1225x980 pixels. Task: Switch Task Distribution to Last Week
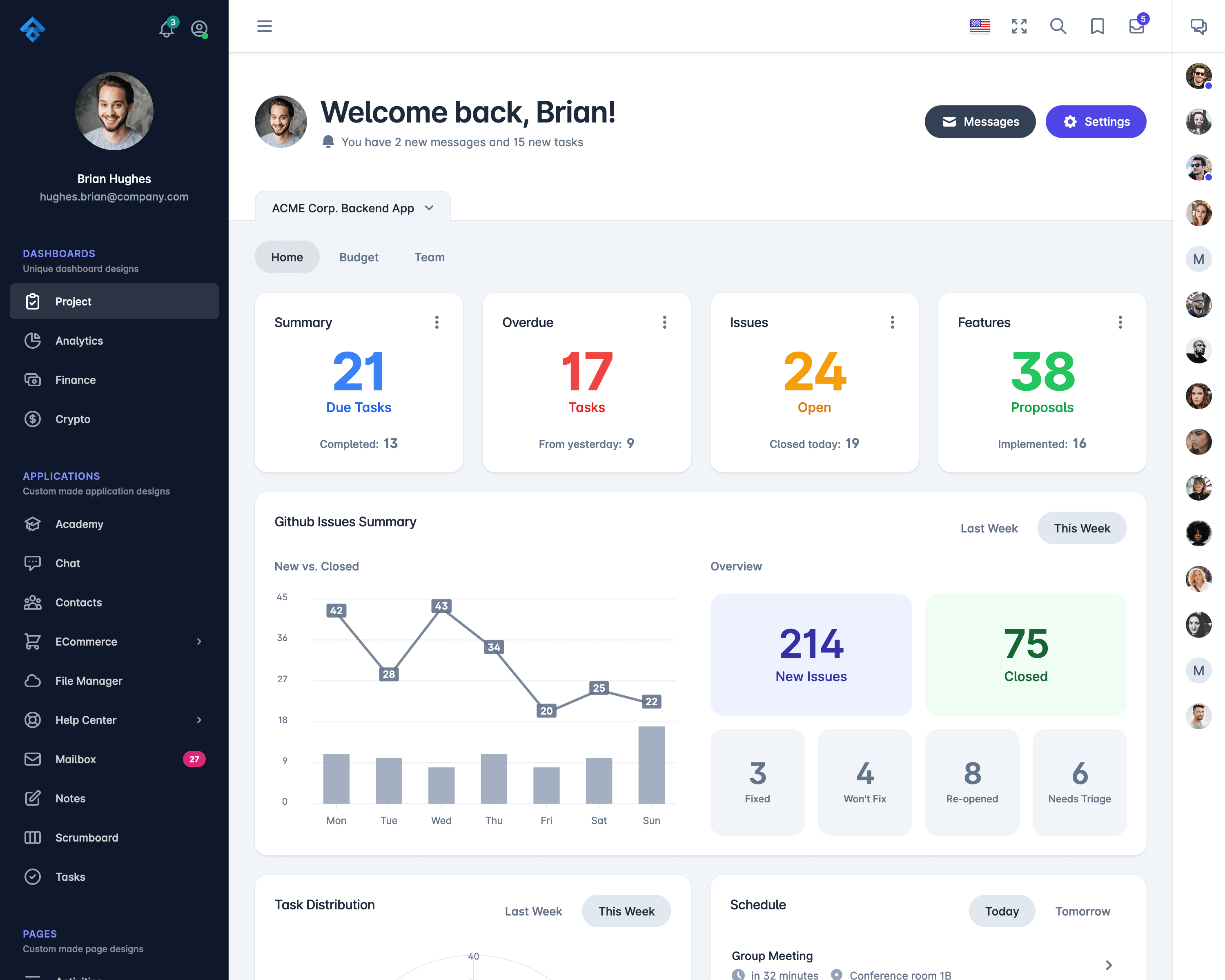(533, 911)
